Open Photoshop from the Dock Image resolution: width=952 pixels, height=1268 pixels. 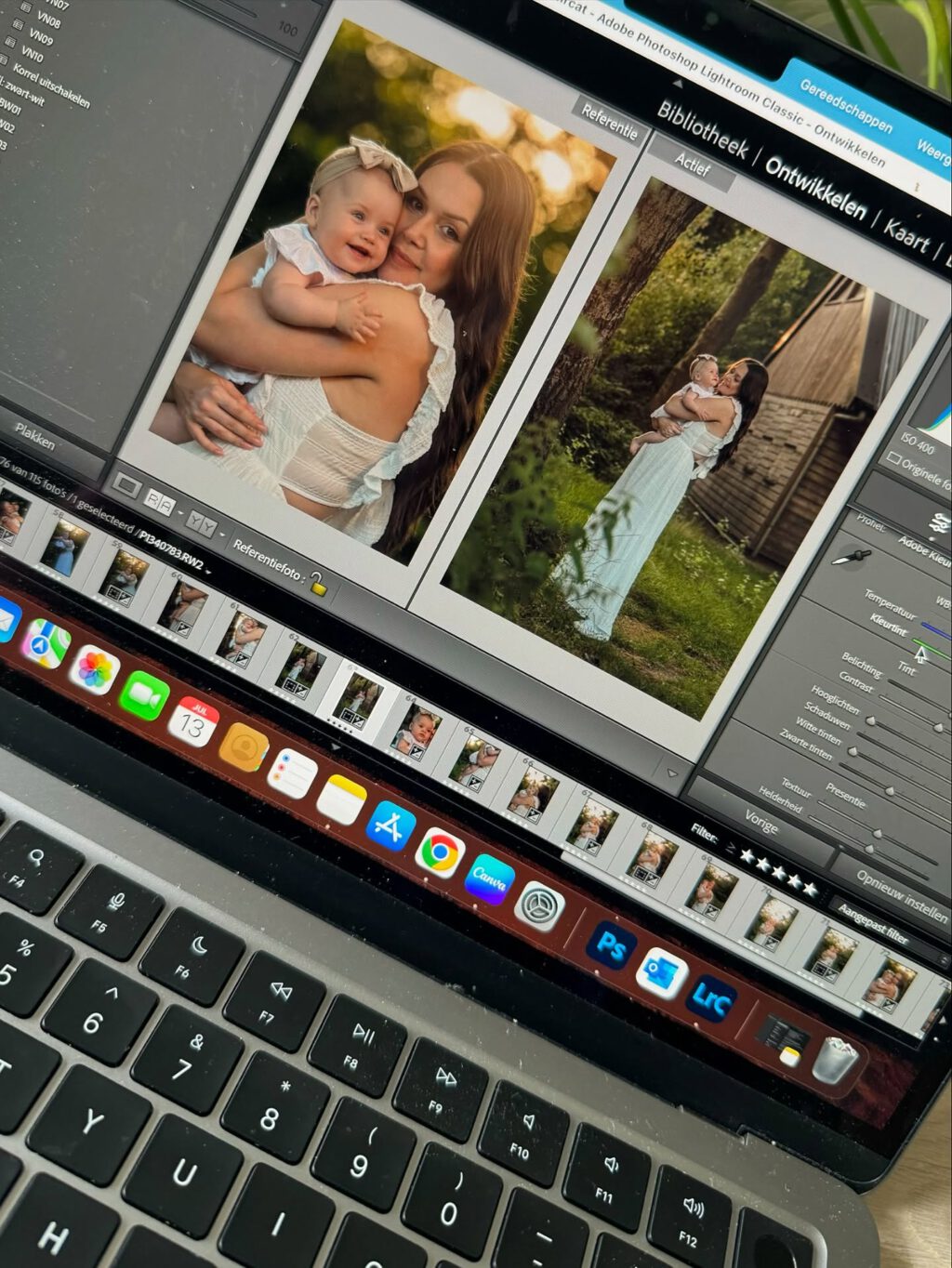tap(611, 945)
